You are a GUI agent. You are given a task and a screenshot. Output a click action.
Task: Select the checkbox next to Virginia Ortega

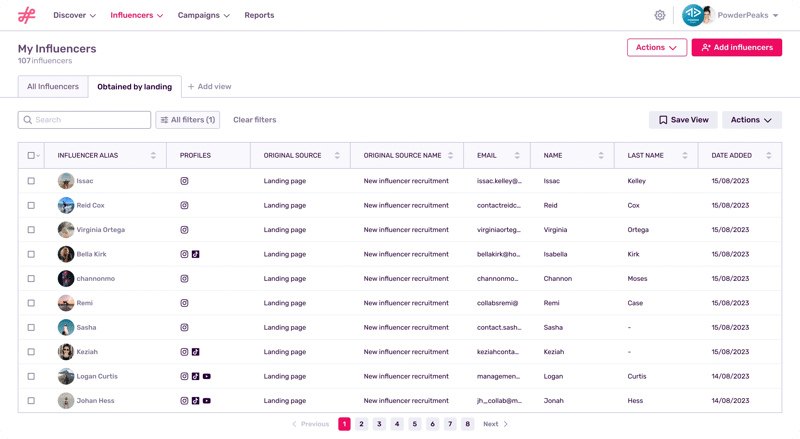31,230
